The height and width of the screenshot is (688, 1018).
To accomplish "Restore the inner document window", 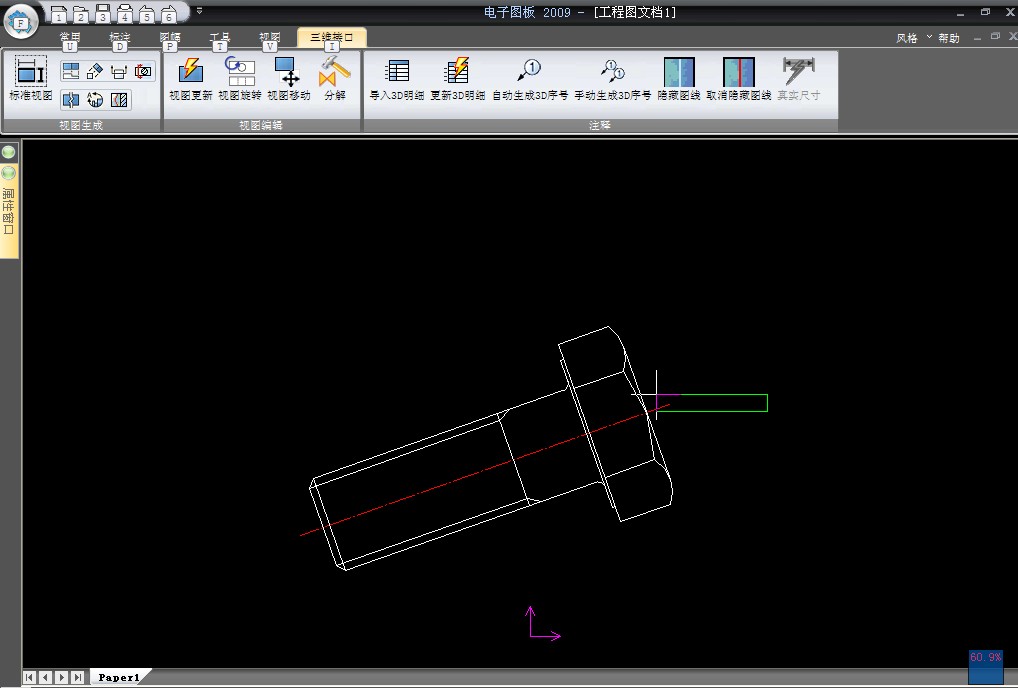I will pyautogui.click(x=995, y=36).
